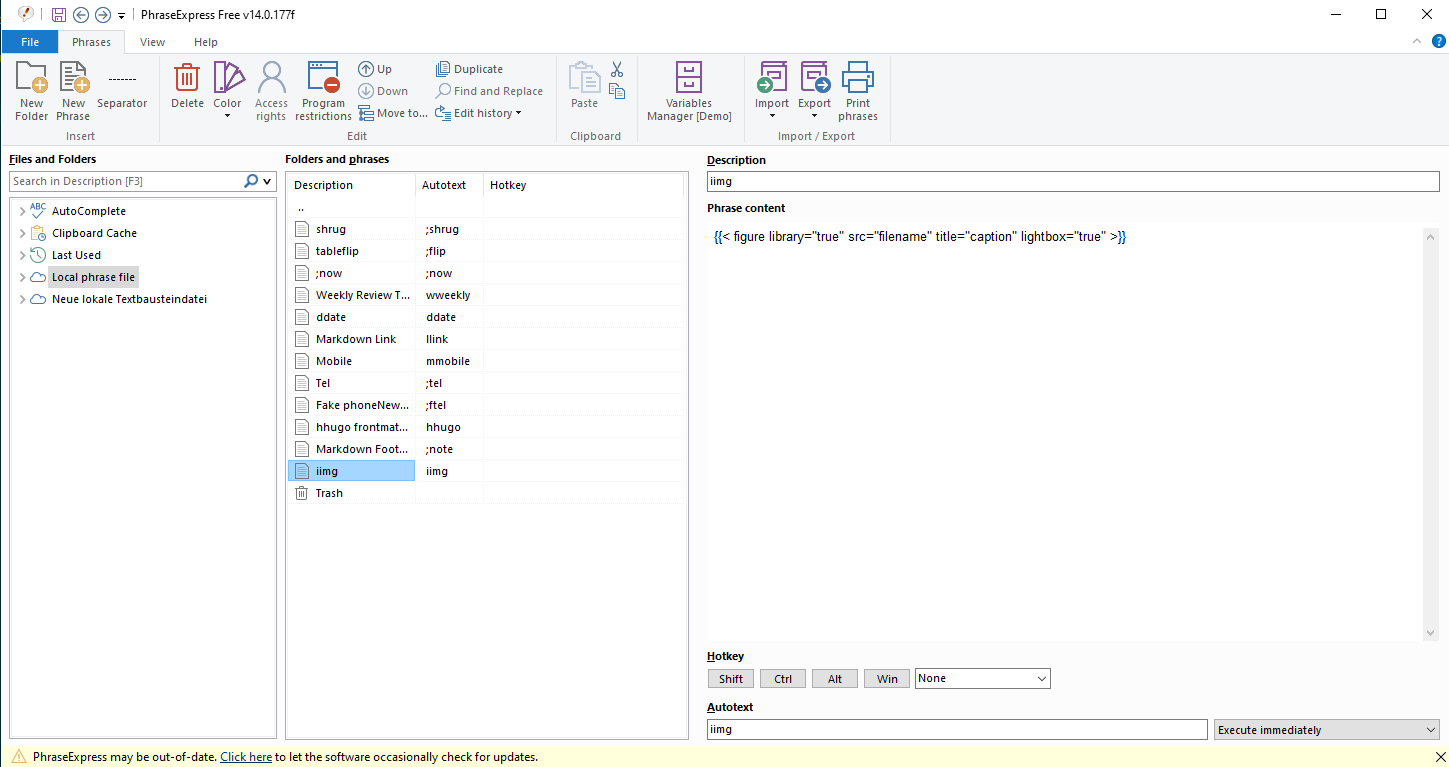Viewport: 1449px width, 767px height.
Task: Expand Neue lokale Textbausteindatei node
Action: (x=22, y=299)
